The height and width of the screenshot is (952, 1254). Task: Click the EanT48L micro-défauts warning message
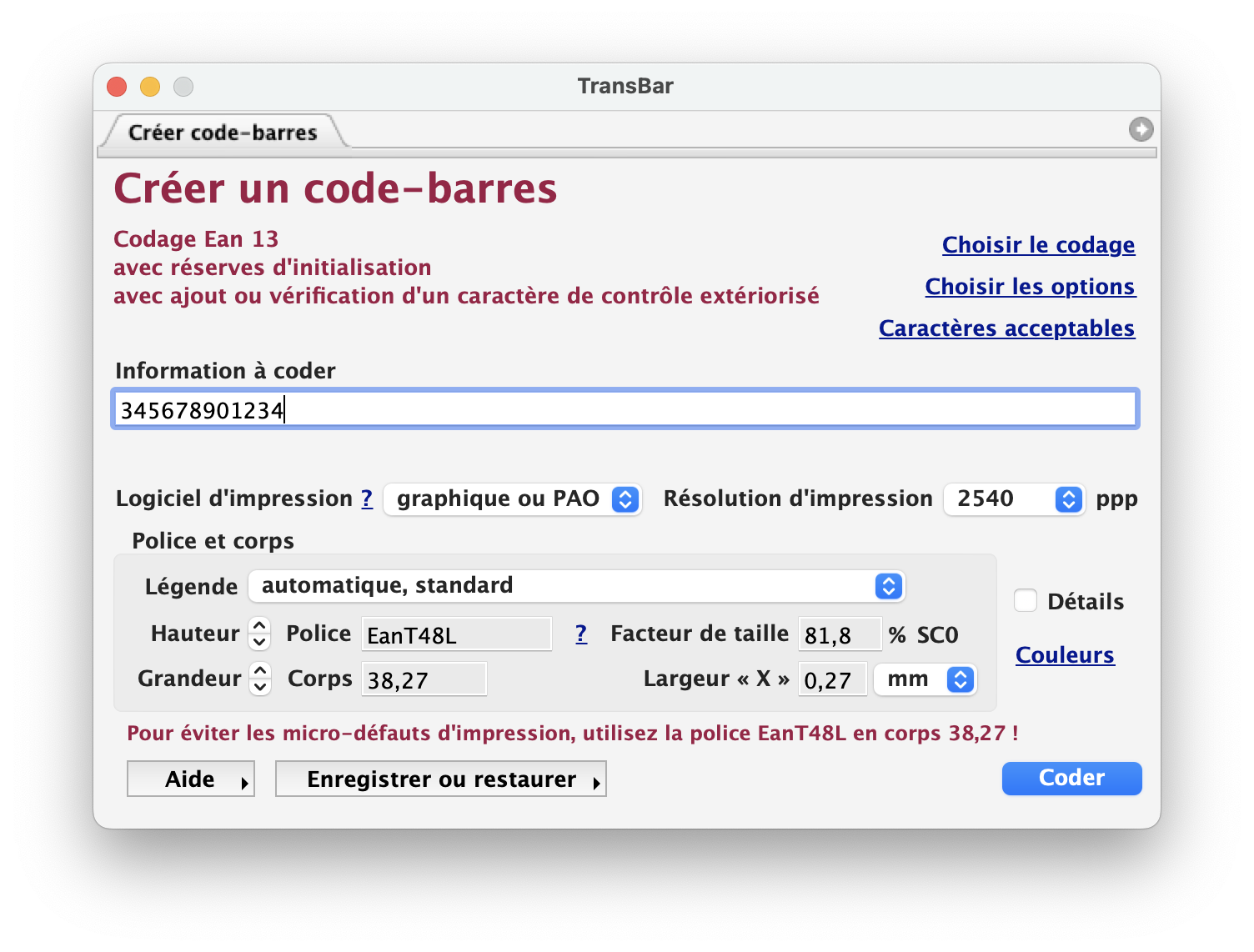[x=572, y=734]
